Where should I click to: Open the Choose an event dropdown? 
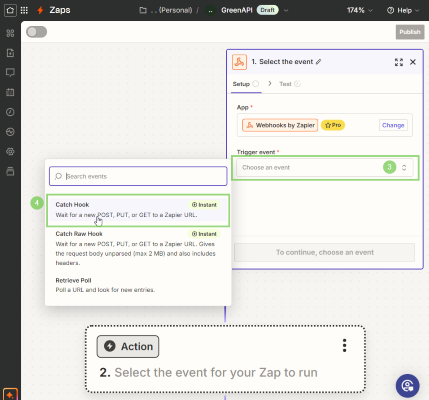(x=325, y=168)
